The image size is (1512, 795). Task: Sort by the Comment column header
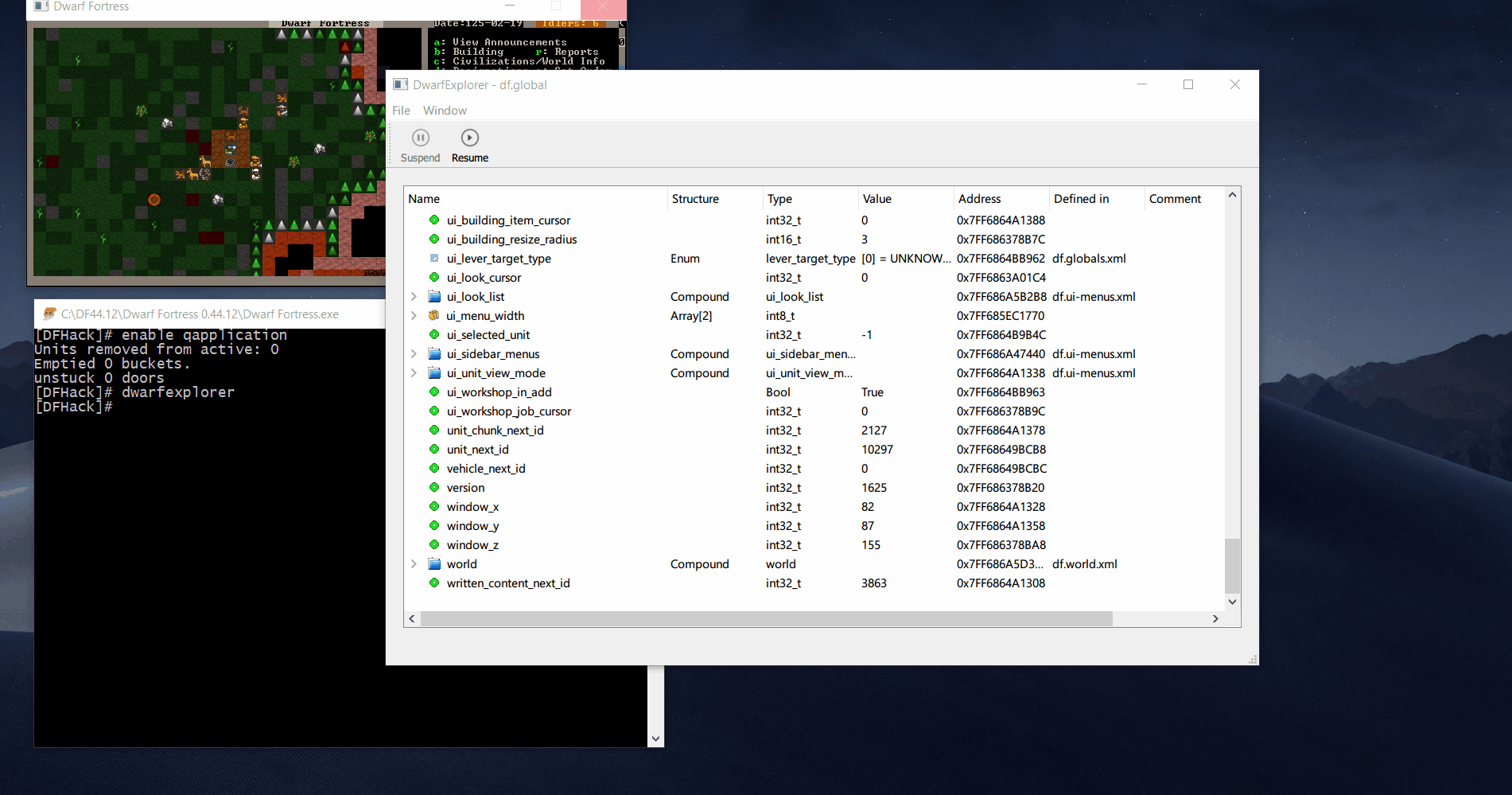tap(1184, 199)
